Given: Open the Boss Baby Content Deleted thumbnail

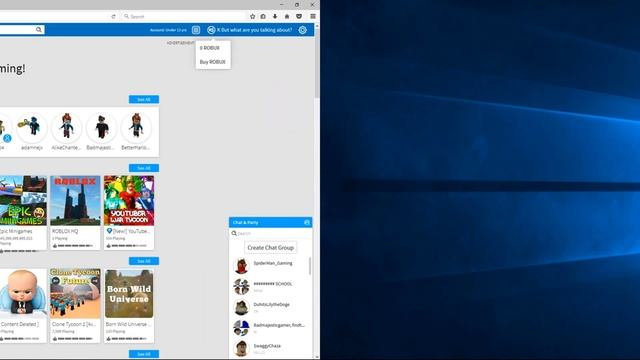Looking at the screenshot, I should [x=23, y=293].
